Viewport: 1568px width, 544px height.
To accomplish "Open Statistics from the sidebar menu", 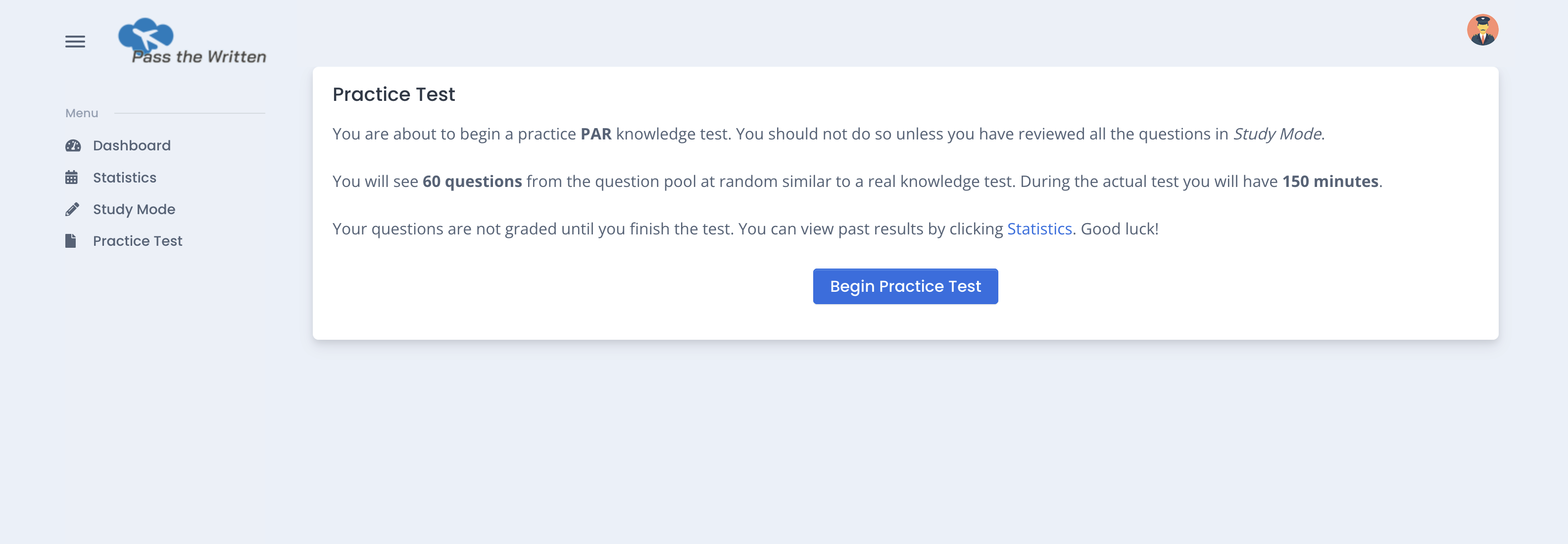I will tap(124, 178).
